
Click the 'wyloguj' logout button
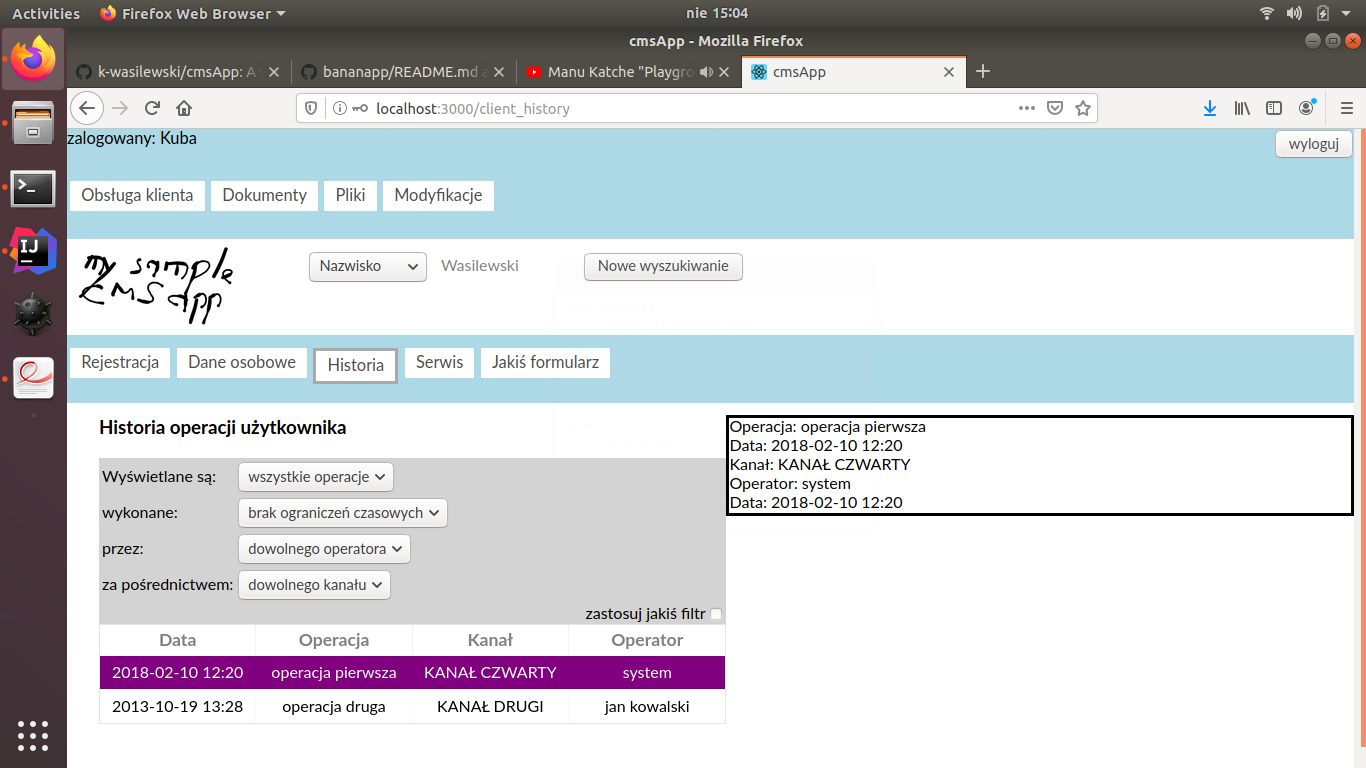1314,144
